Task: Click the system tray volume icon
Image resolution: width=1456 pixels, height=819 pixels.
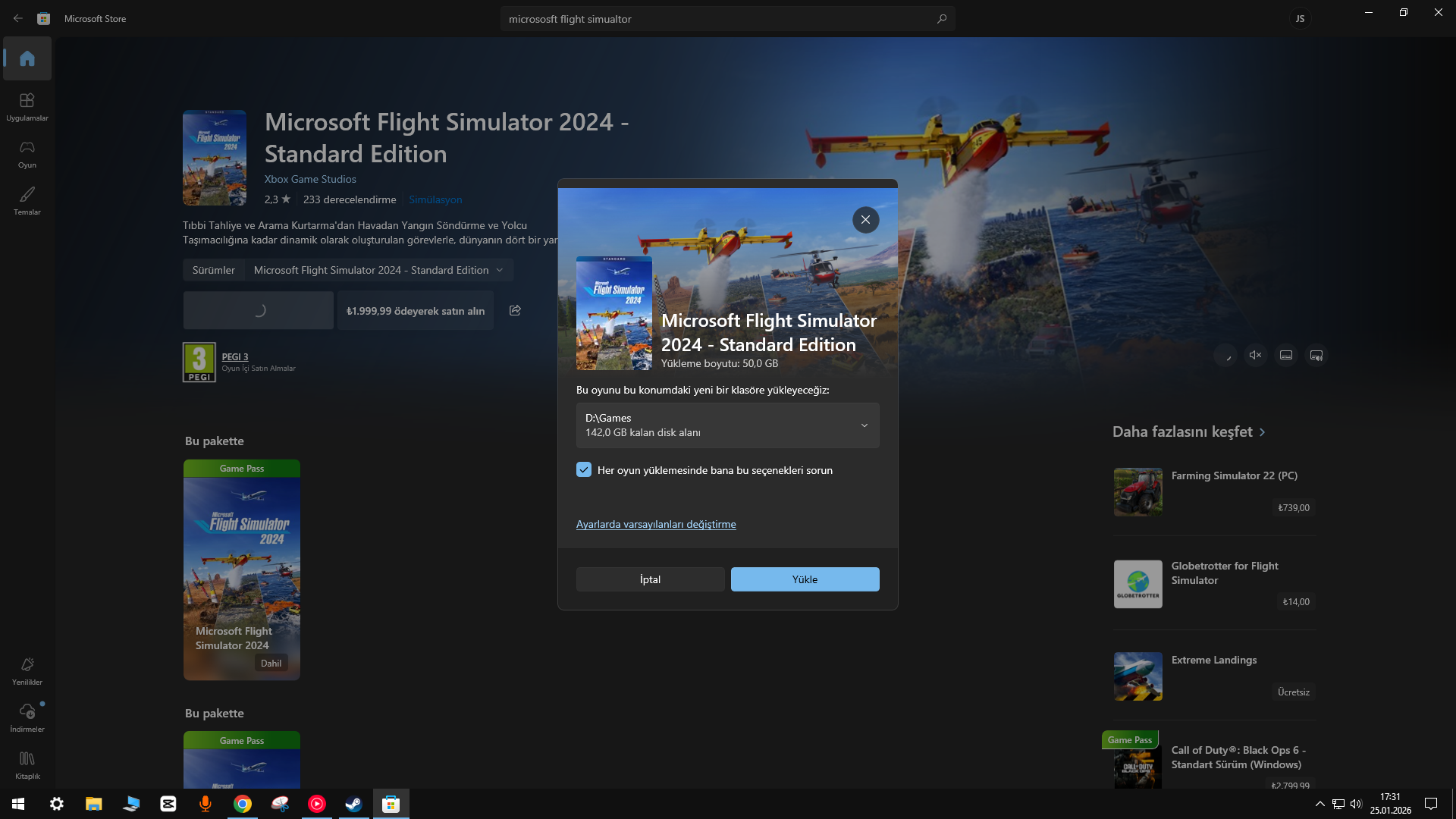Action: pyautogui.click(x=1356, y=804)
